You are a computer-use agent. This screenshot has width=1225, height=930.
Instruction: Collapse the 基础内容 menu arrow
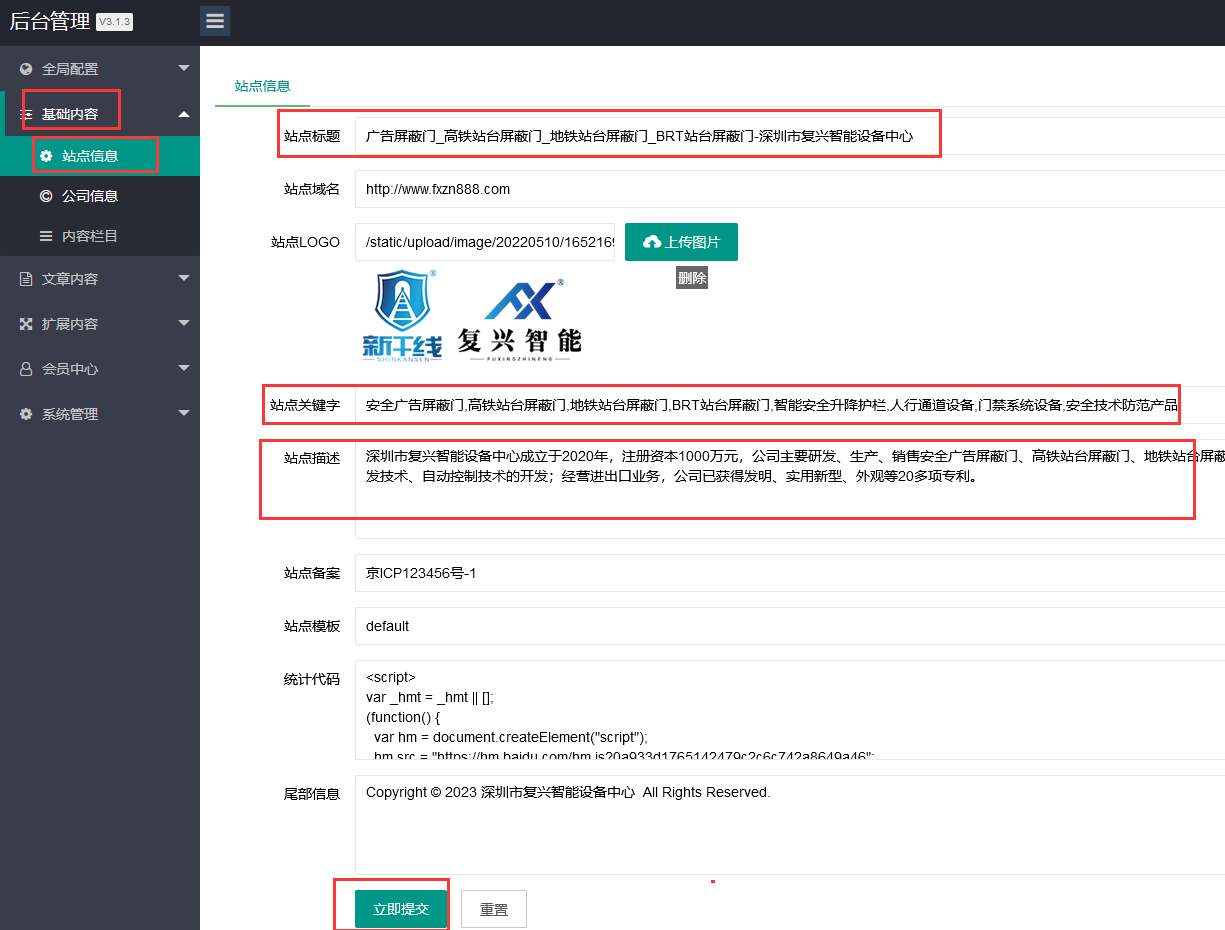pyautogui.click(x=183, y=114)
